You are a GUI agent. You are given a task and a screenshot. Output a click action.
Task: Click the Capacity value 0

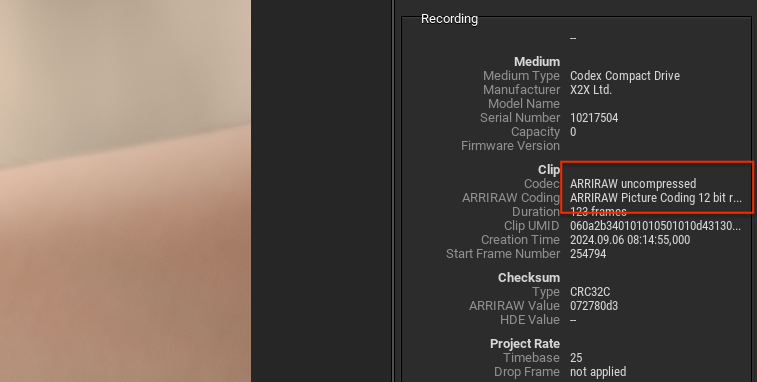573,132
